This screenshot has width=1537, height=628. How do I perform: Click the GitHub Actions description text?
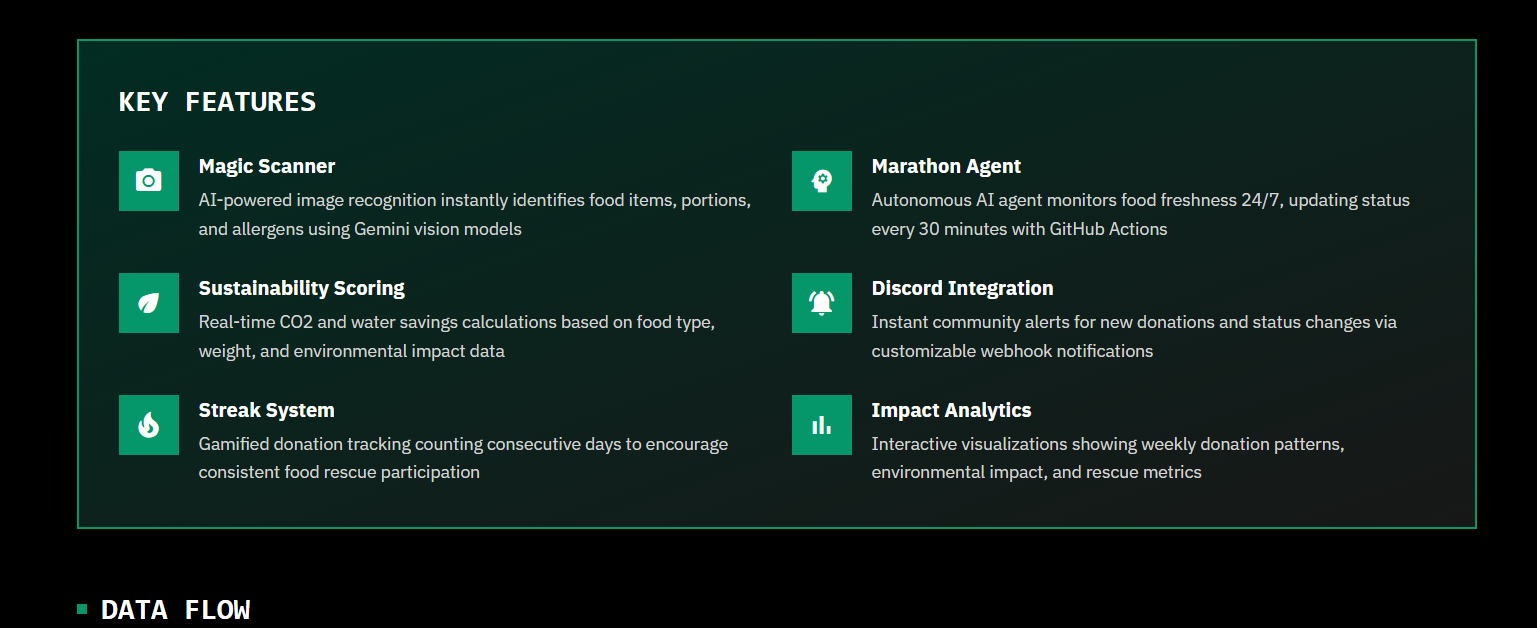pos(1141,214)
